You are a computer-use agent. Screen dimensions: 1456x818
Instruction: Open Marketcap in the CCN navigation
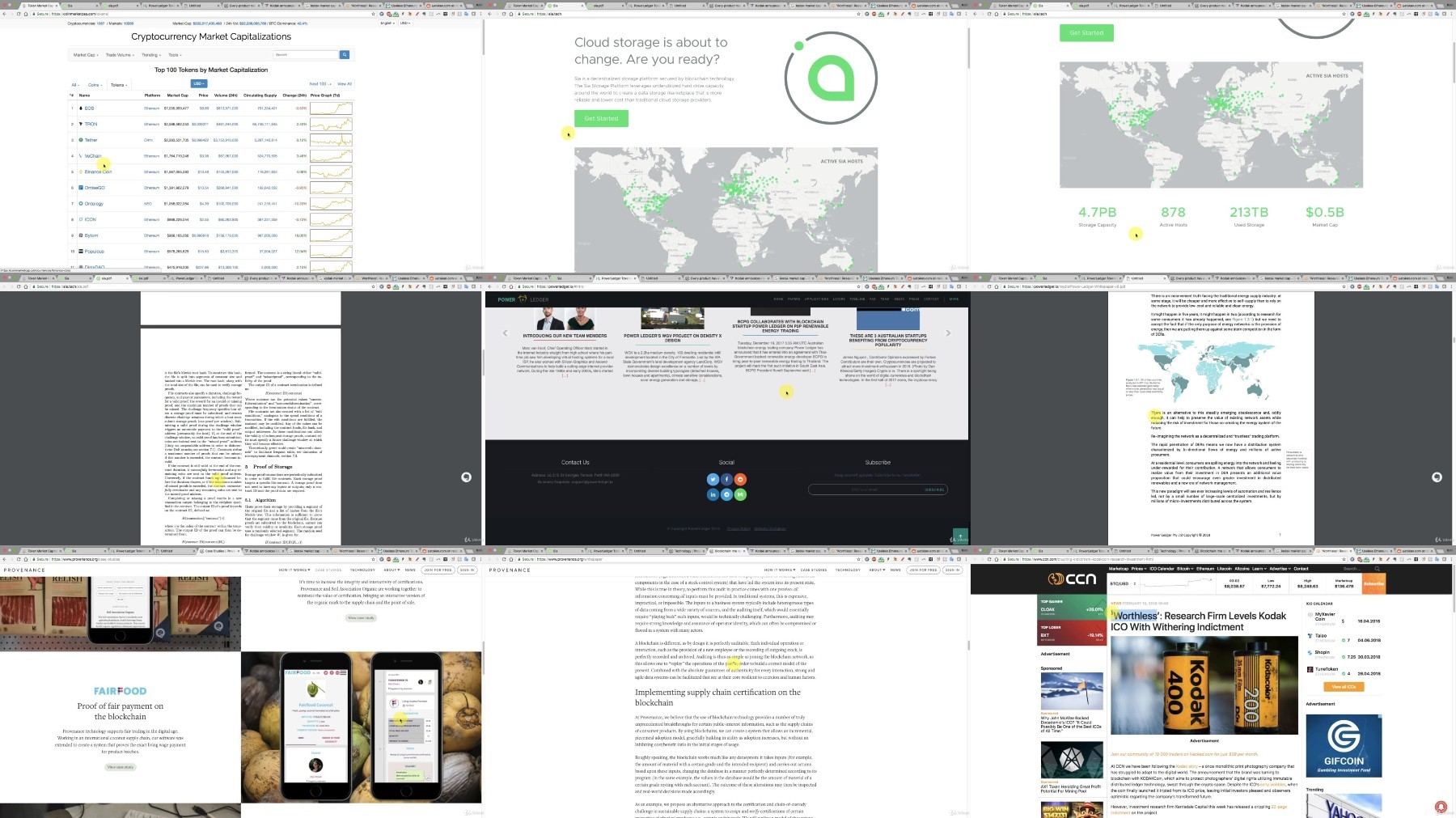(x=1119, y=569)
